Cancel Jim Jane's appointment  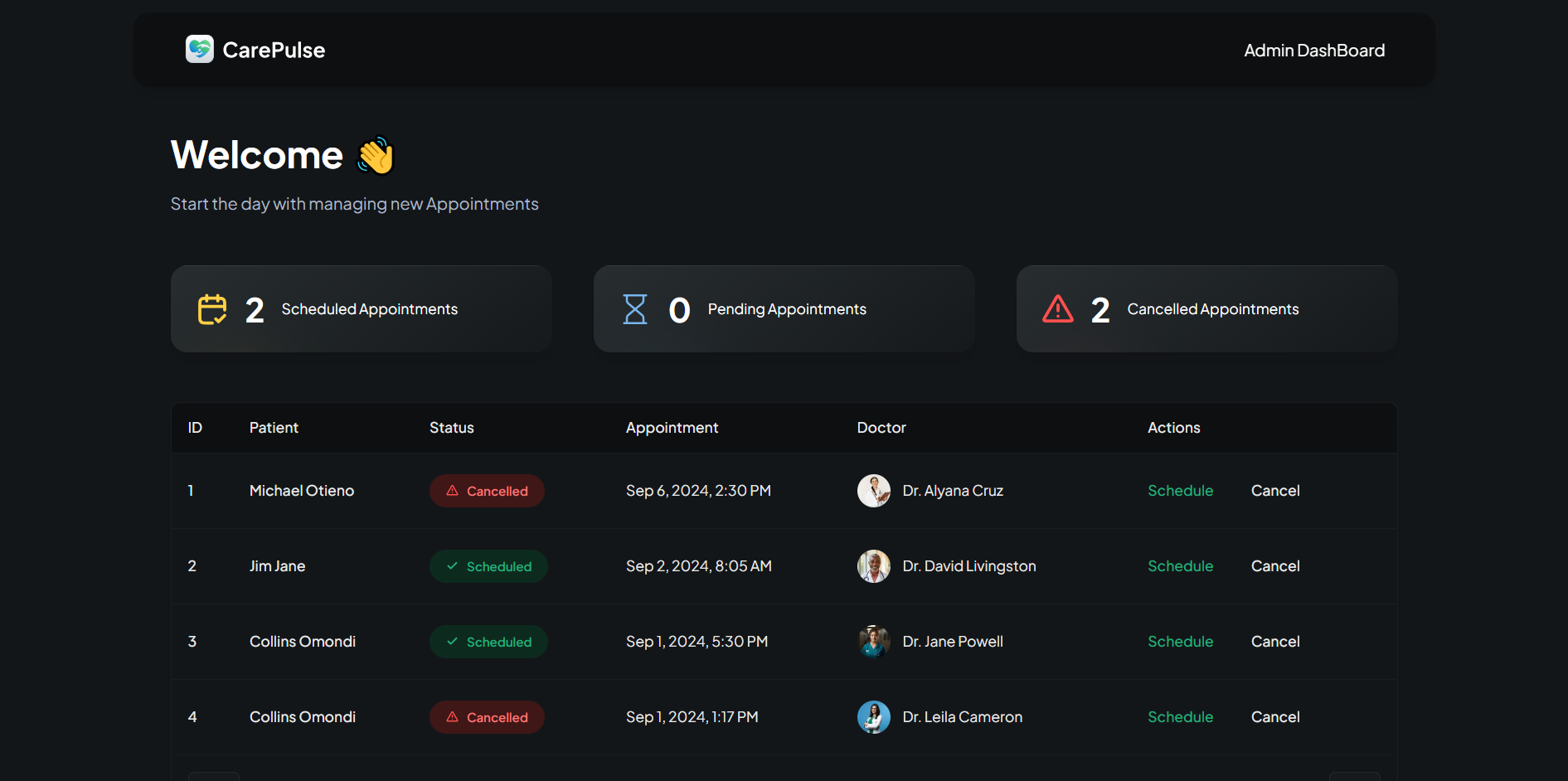pyautogui.click(x=1274, y=566)
